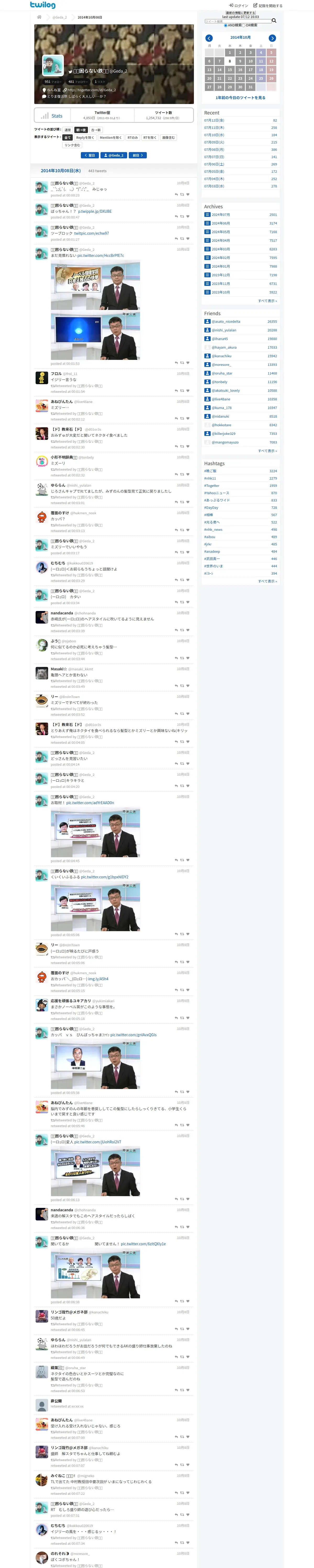Set sort order to 古→新

point(96,130)
